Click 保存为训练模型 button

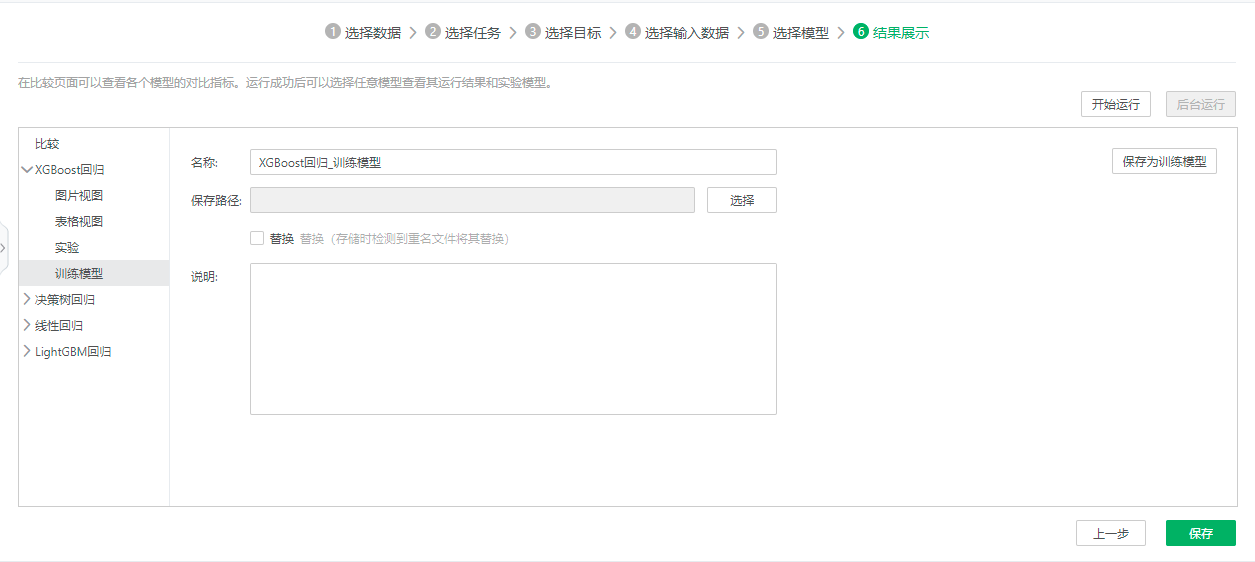point(1164,162)
